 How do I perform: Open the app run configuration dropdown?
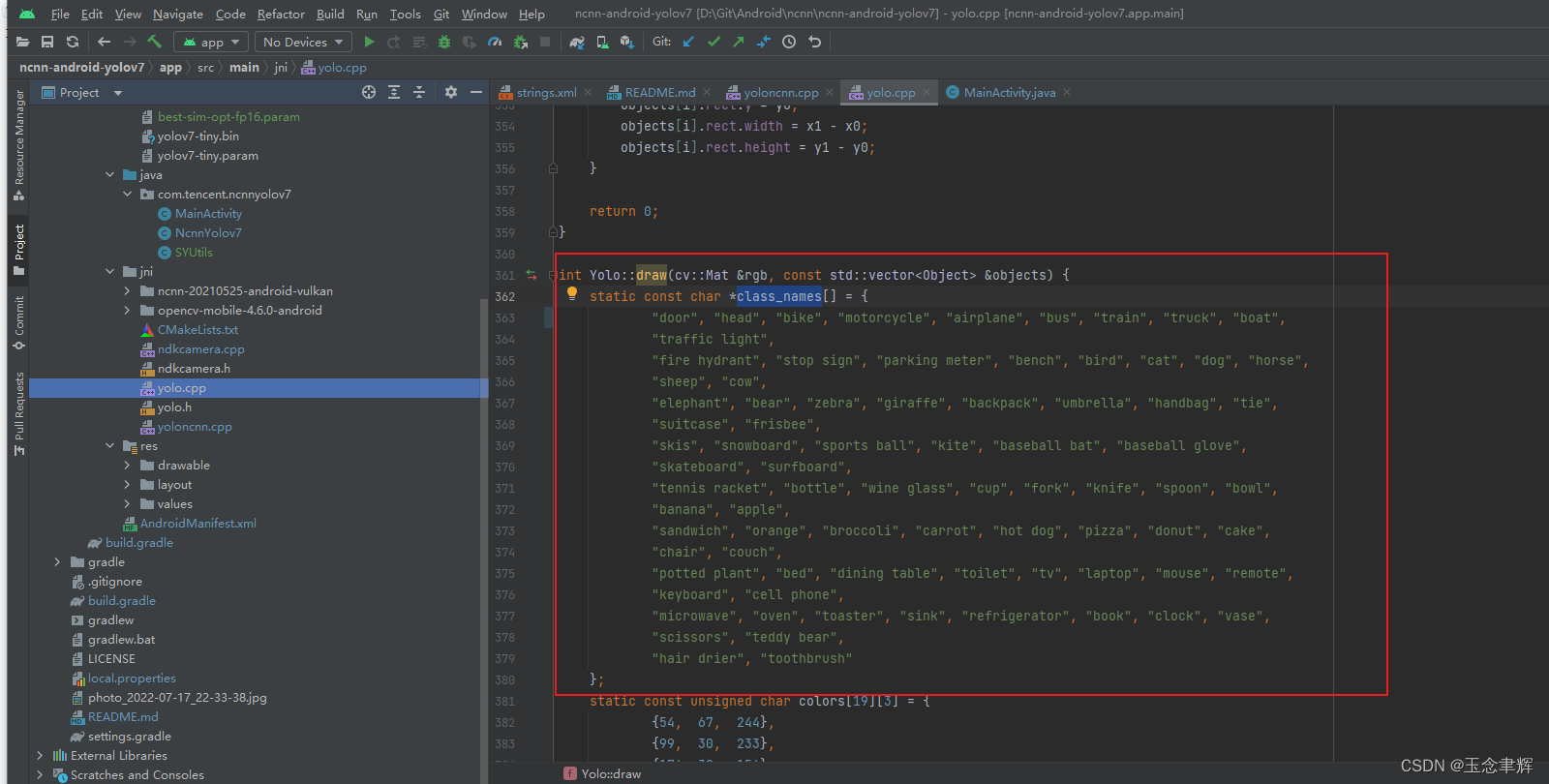pyautogui.click(x=212, y=42)
